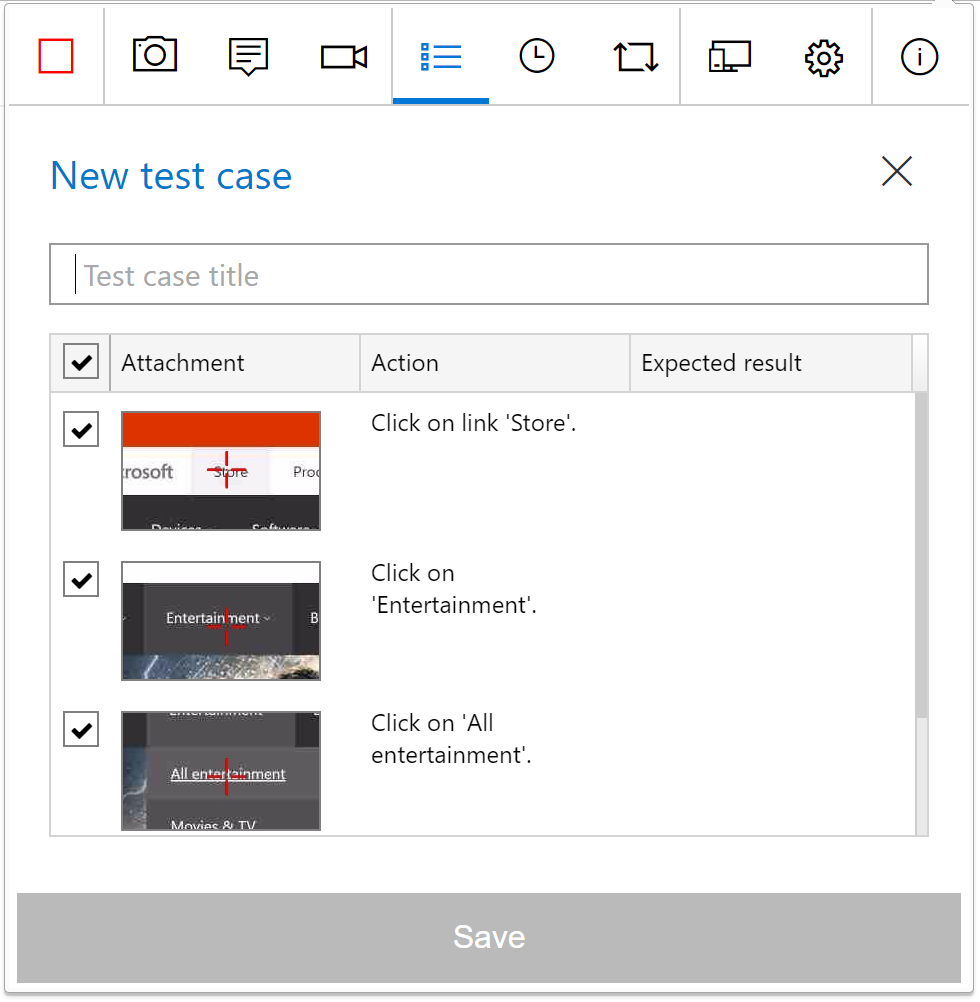Screen dimensions: 980x1002
Task: Open the test case list view
Action: pyautogui.click(x=440, y=57)
